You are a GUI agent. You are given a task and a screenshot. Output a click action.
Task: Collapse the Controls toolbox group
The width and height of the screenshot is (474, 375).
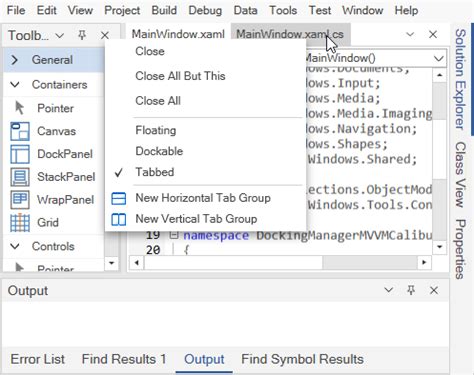point(15,246)
